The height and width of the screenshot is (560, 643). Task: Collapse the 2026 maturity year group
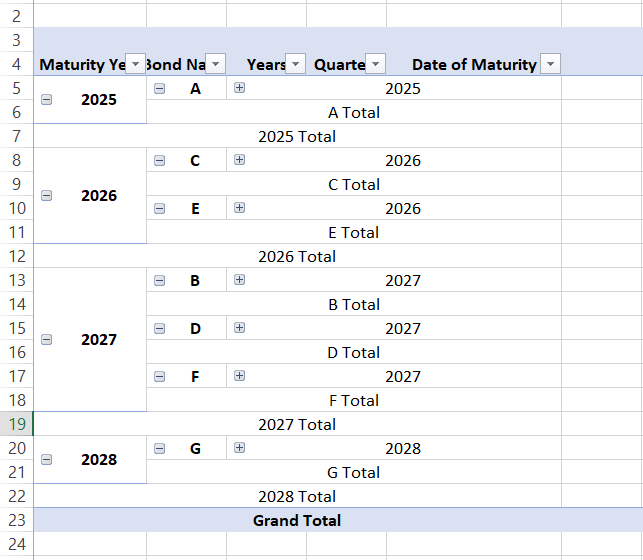(x=47, y=196)
